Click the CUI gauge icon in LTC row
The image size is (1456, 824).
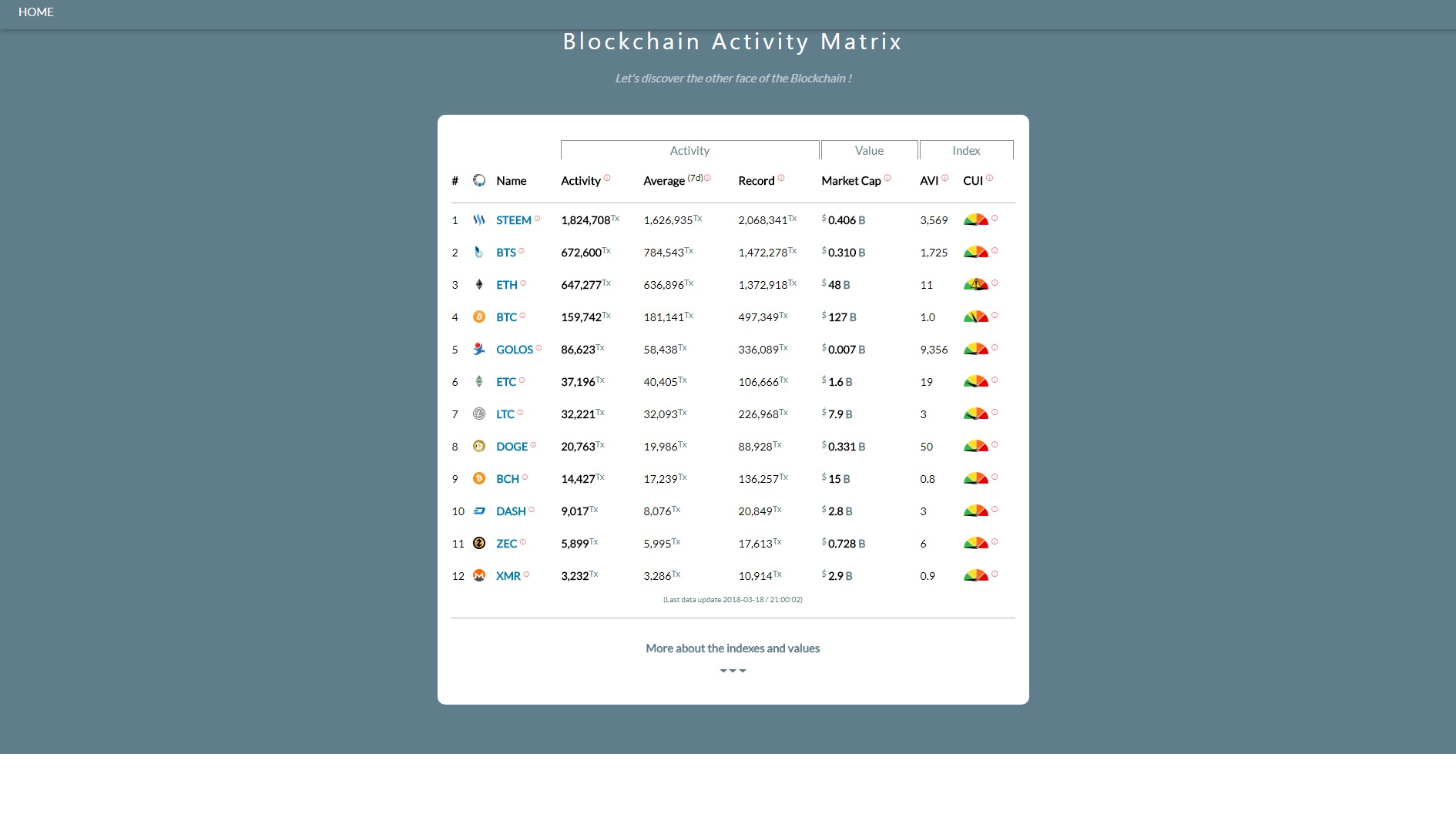tap(976, 414)
